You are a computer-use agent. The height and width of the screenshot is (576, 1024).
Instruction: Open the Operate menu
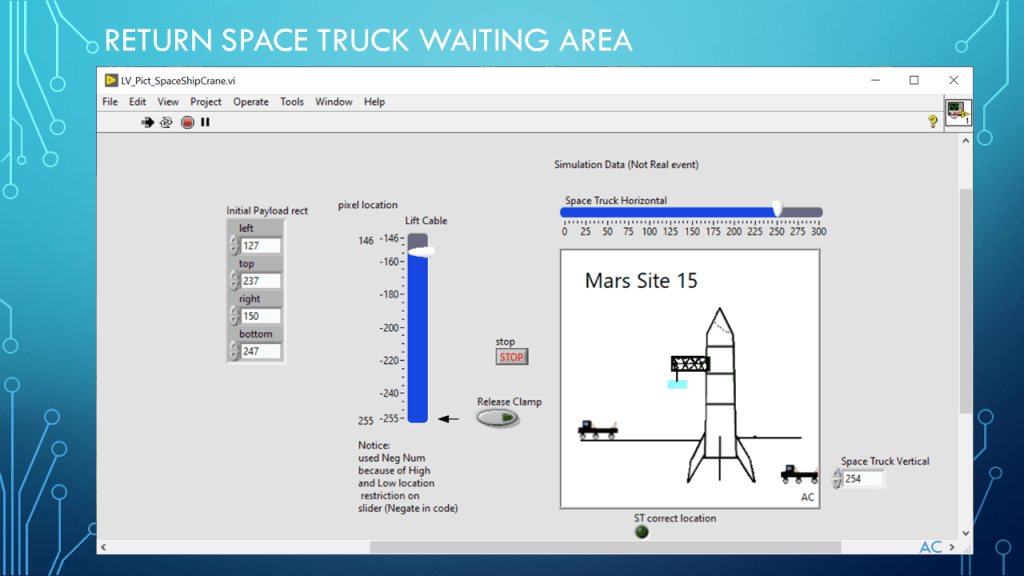[251, 102]
